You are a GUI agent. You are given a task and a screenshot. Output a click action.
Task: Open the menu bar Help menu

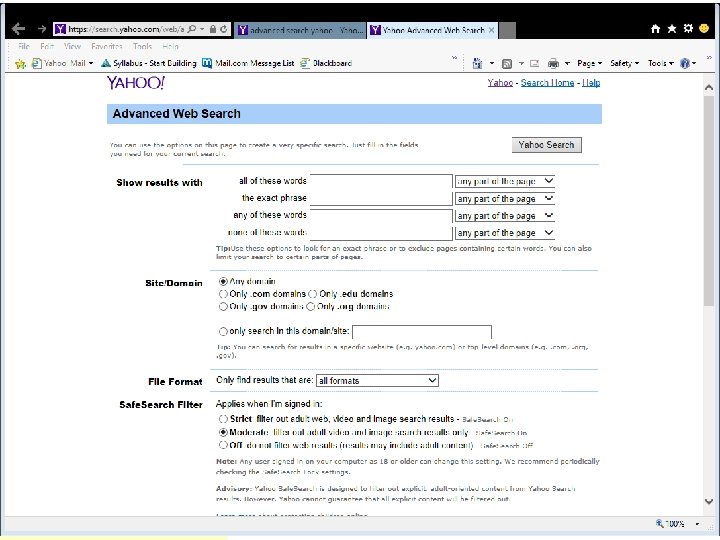click(x=170, y=46)
